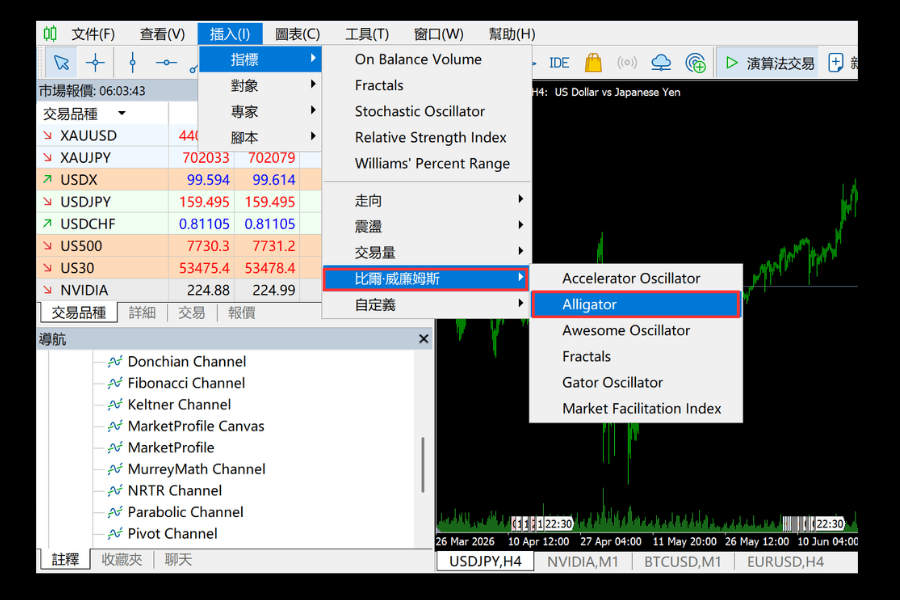The image size is (900, 600).
Task: Select Pivot Channel in navigator
Action: [x=172, y=534]
